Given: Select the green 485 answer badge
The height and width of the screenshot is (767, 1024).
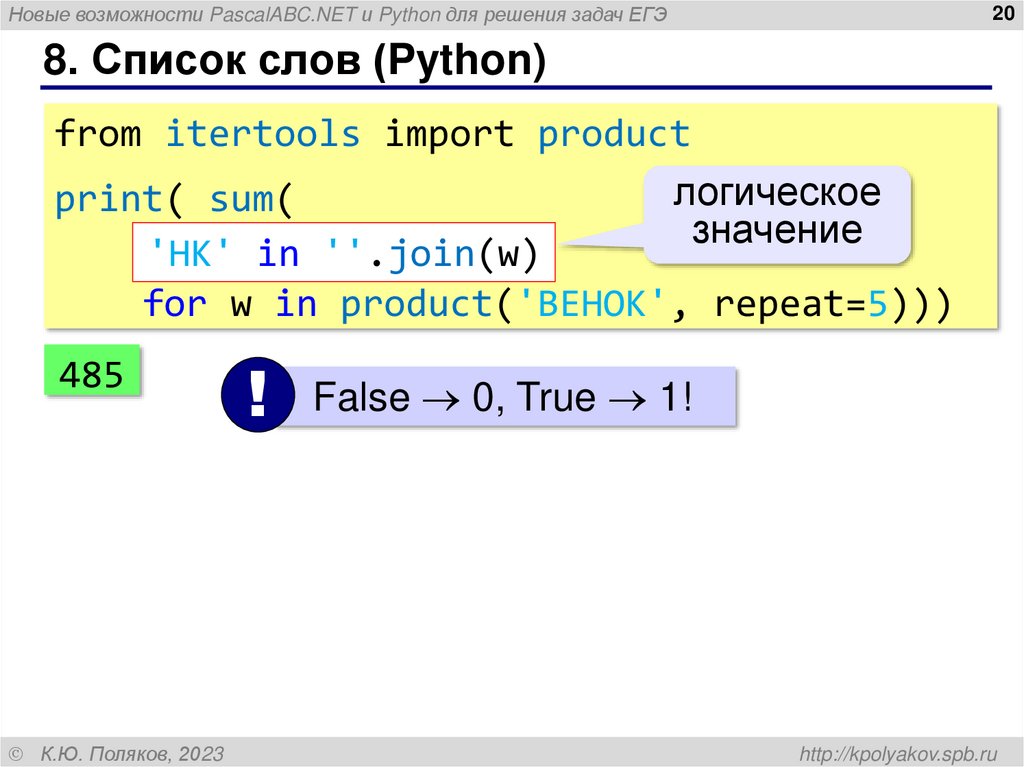Looking at the screenshot, I should pos(93,375).
